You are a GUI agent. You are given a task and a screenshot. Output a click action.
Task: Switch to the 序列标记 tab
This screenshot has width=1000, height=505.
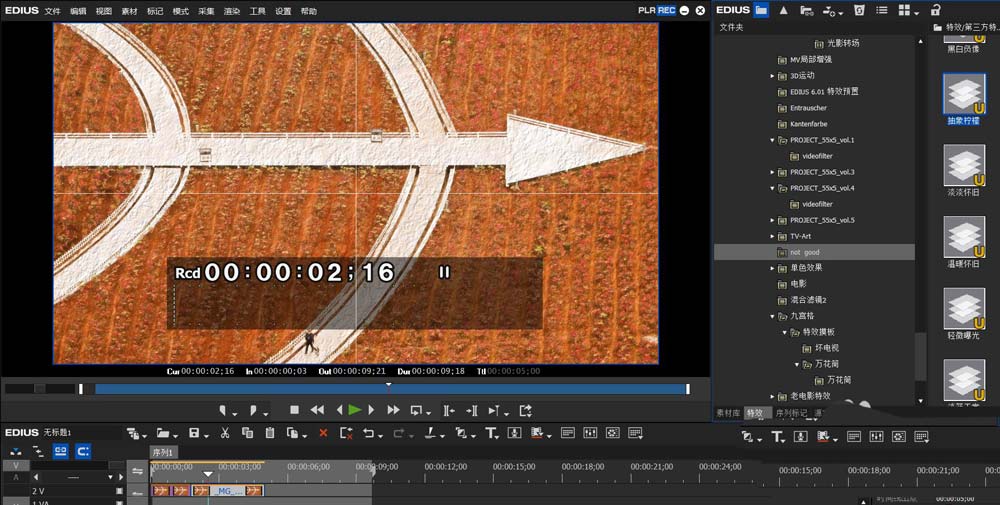[791, 413]
